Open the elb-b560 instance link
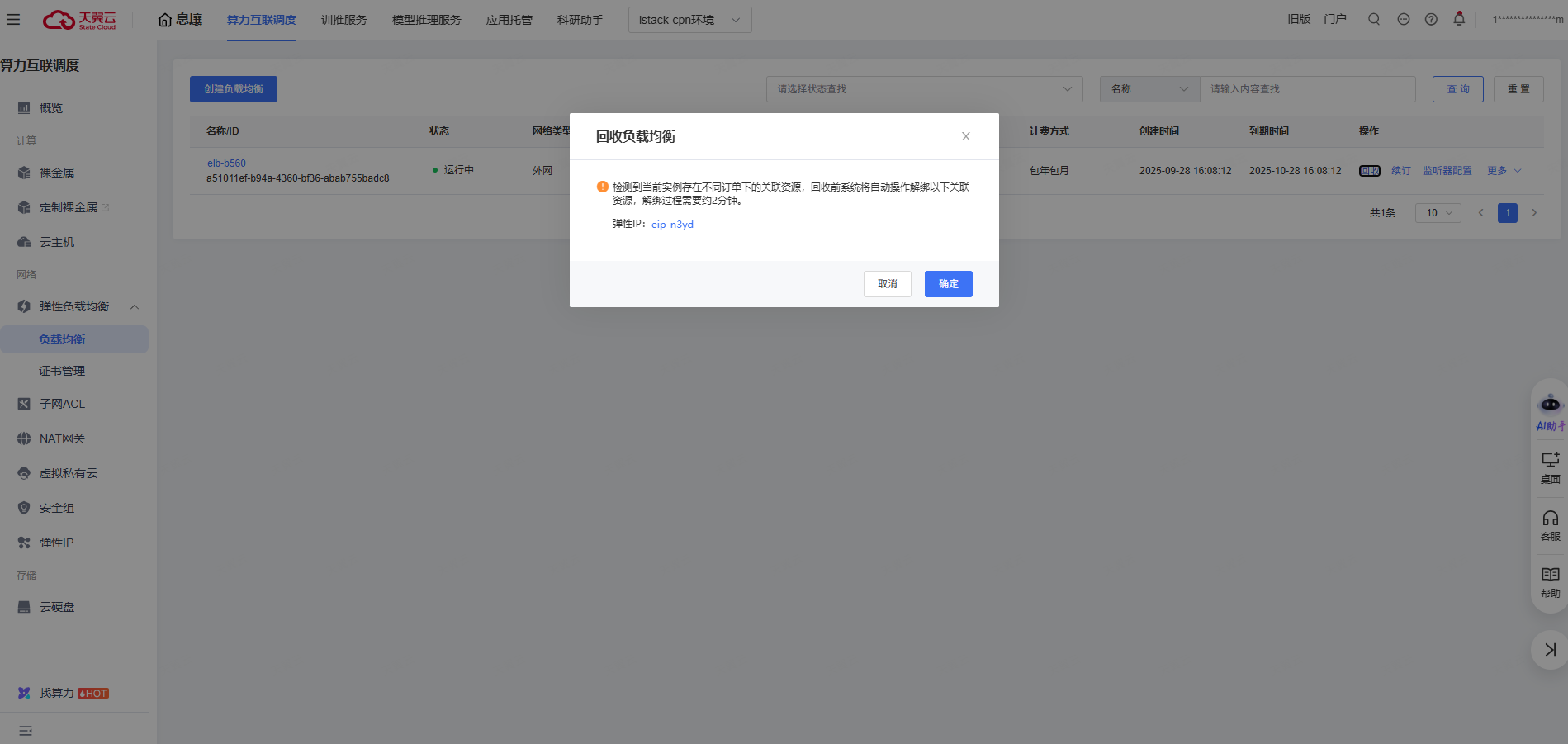This screenshot has height=744, width=1568. coord(226,163)
